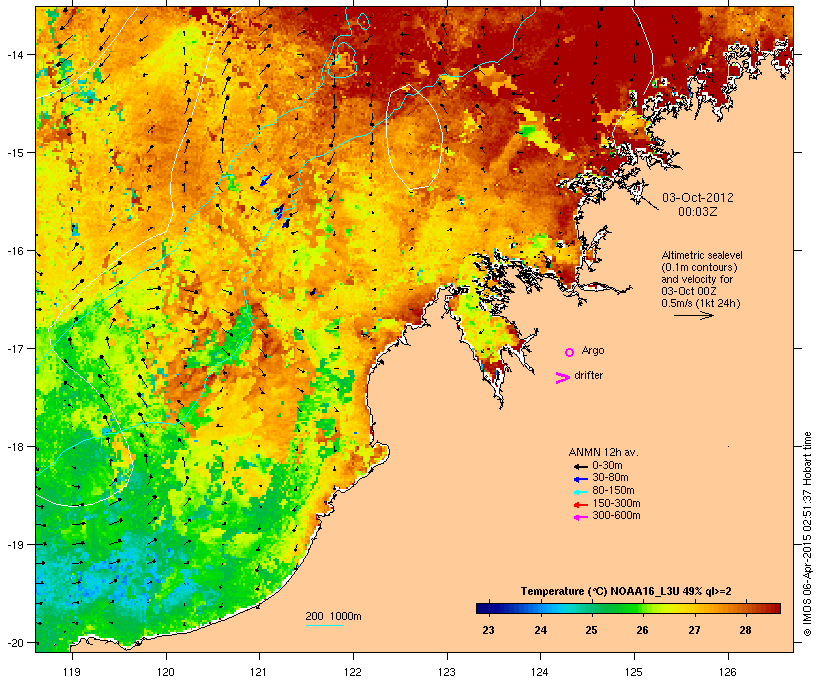The height and width of the screenshot is (680, 820).
Task: Click latitude axis label -19
Action: click(x=15, y=545)
